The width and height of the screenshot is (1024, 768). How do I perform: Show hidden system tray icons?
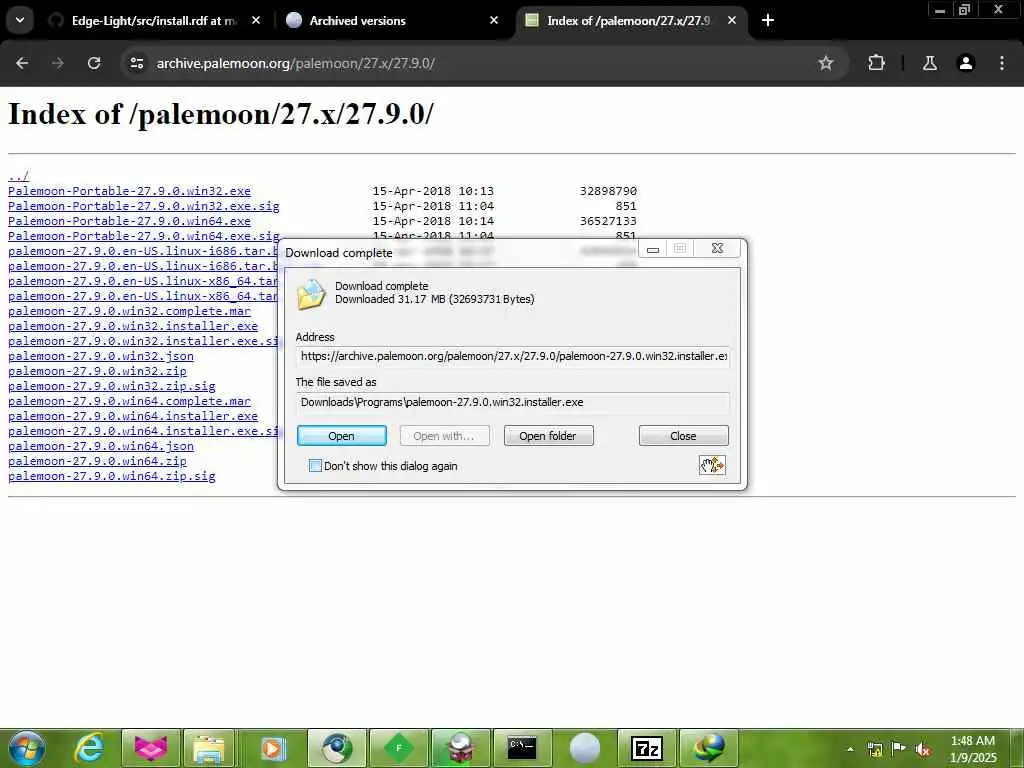click(x=850, y=749)
